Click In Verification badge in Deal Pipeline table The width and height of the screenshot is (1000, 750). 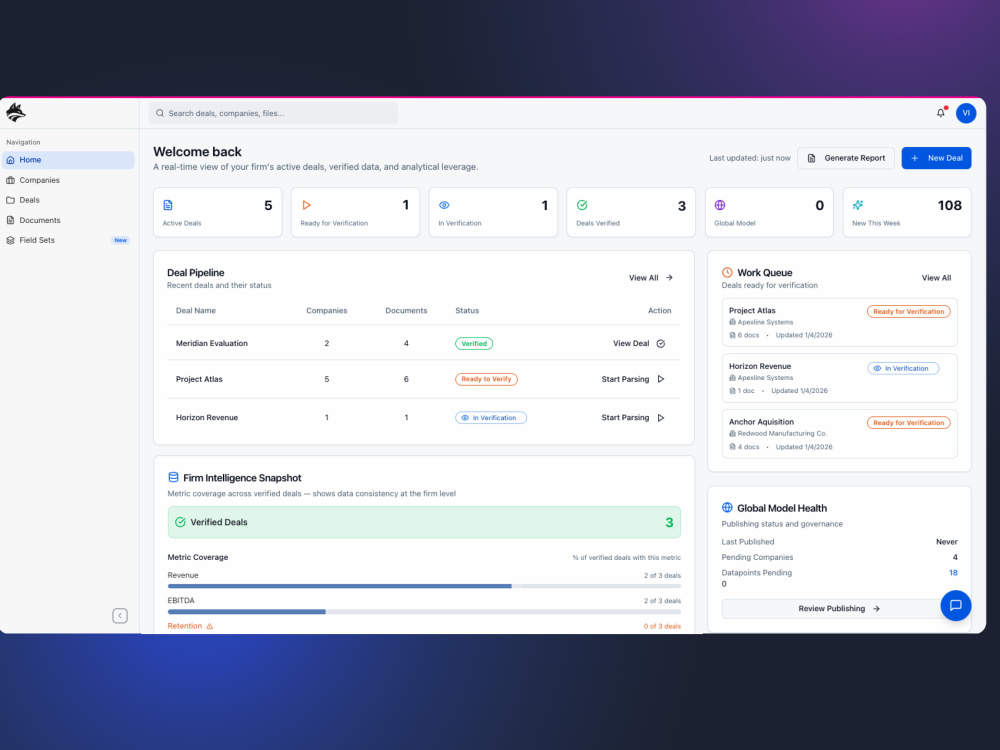pyautogui.click(x=491, y=418)
